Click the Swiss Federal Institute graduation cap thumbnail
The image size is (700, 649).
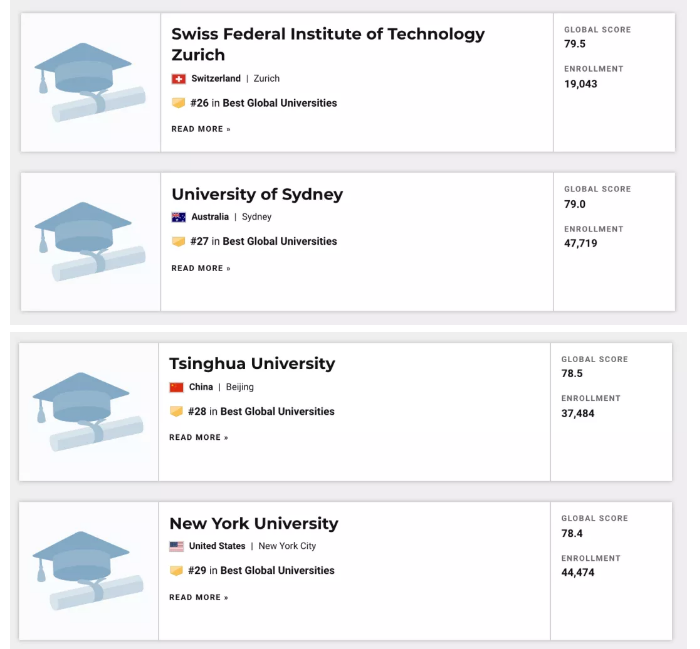90,83
